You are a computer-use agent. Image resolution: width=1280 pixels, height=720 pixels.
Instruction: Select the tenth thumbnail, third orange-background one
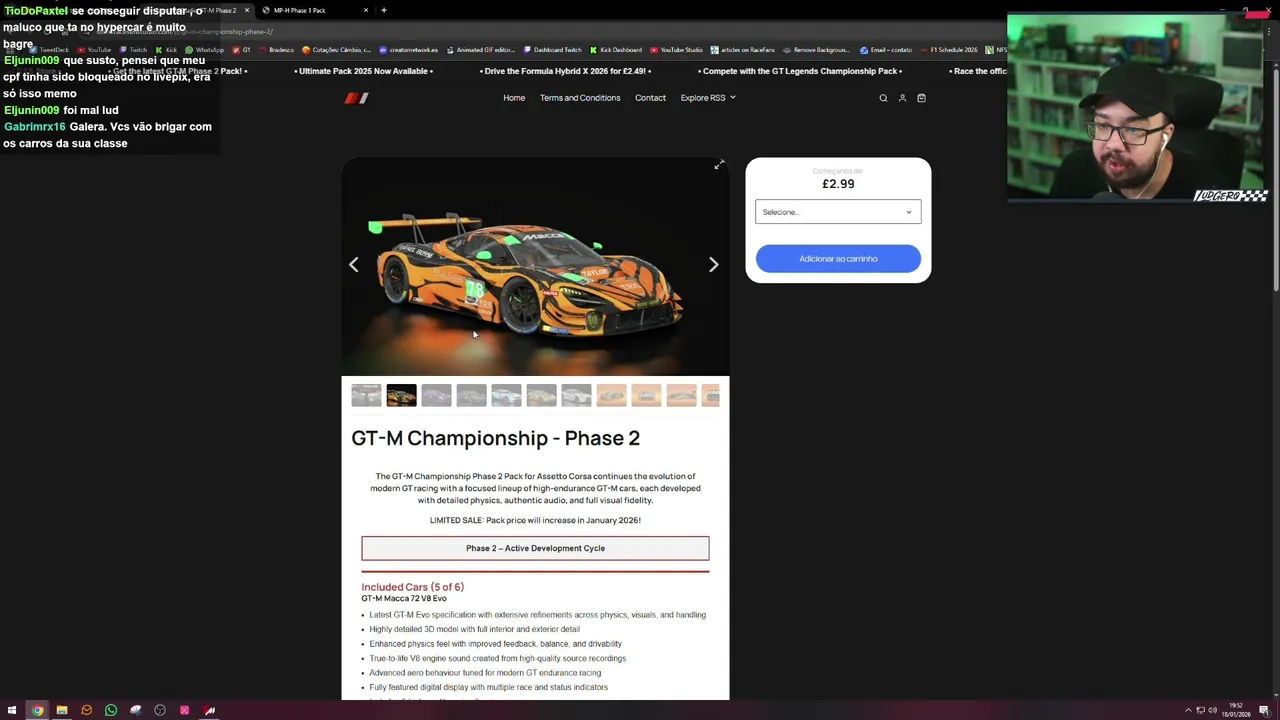[681, 396]
